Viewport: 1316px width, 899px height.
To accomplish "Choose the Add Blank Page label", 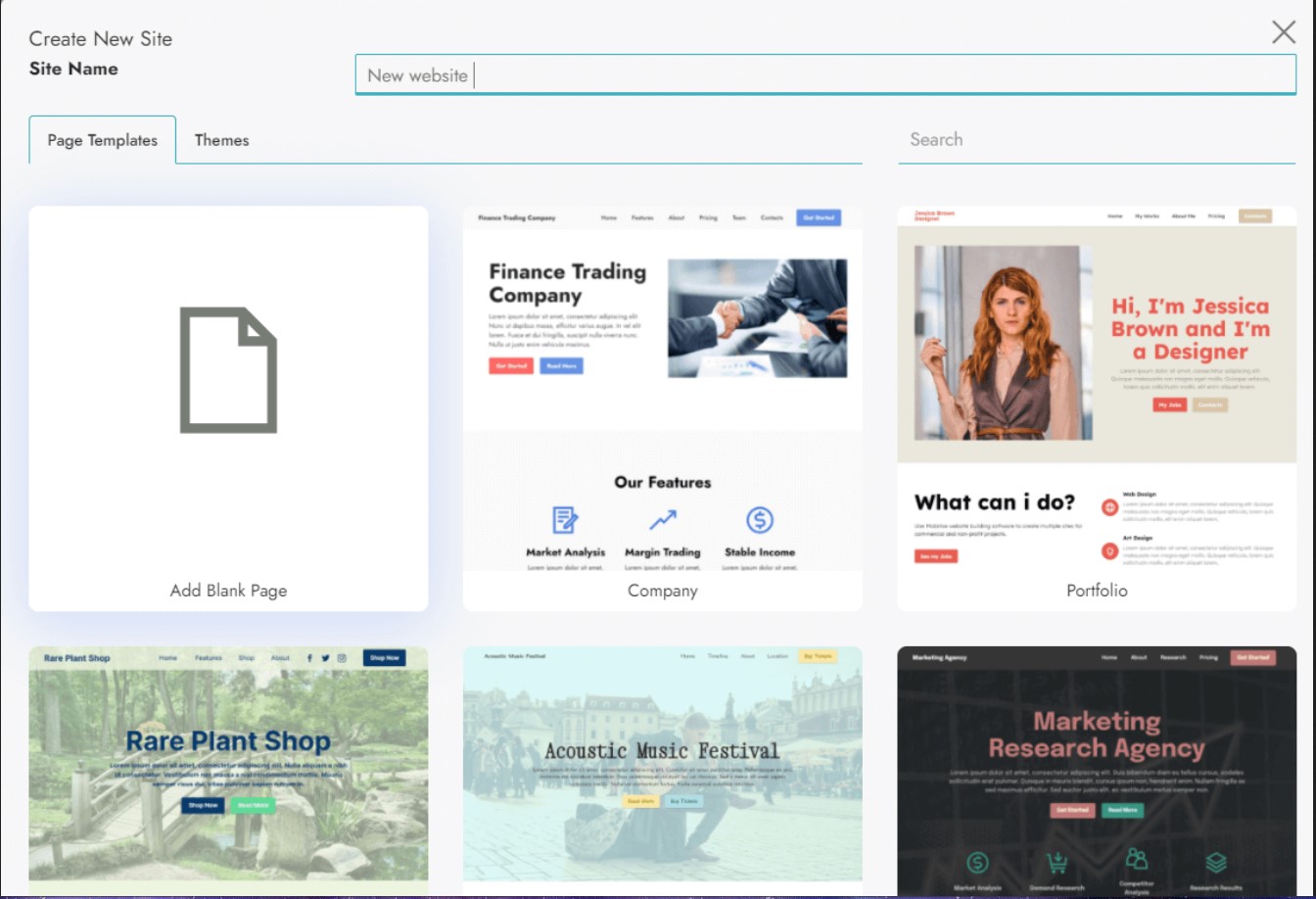I will [228, 591].
